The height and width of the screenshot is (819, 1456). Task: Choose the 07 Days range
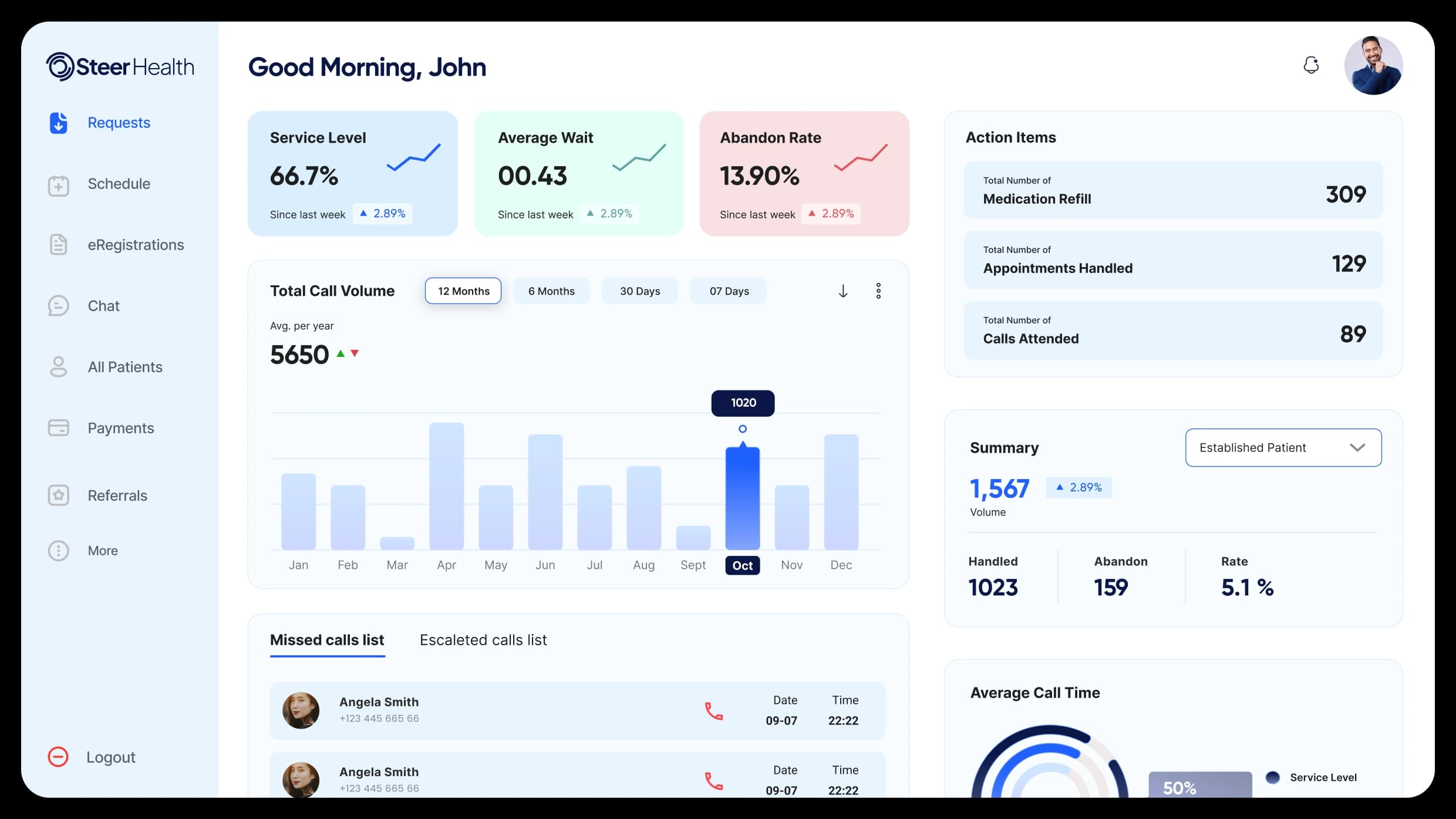[x=729, y=291]
